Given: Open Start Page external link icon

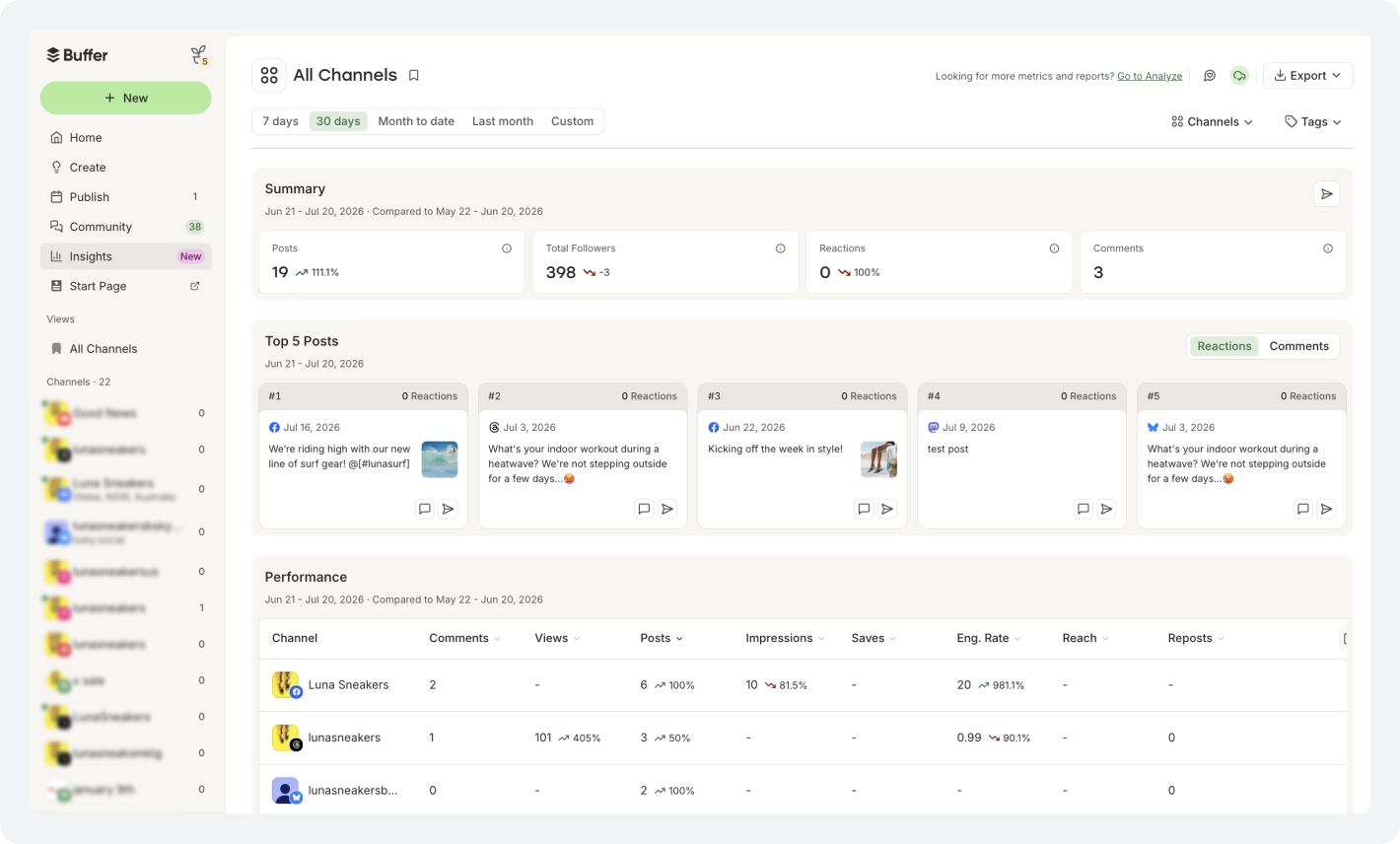Looking at the screenshot, I should pyautogui.click(x=195, y=286).
